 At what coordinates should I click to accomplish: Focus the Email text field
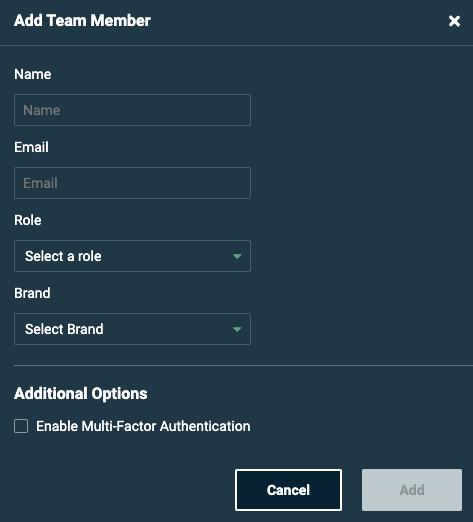(132, 183)
